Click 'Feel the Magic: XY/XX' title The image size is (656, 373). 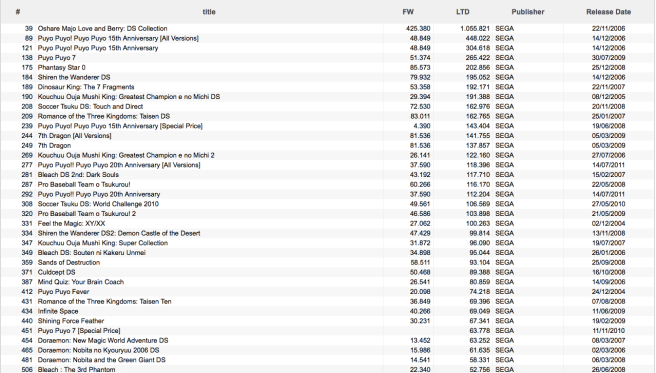pyautogui.click(x=71, y=224)
